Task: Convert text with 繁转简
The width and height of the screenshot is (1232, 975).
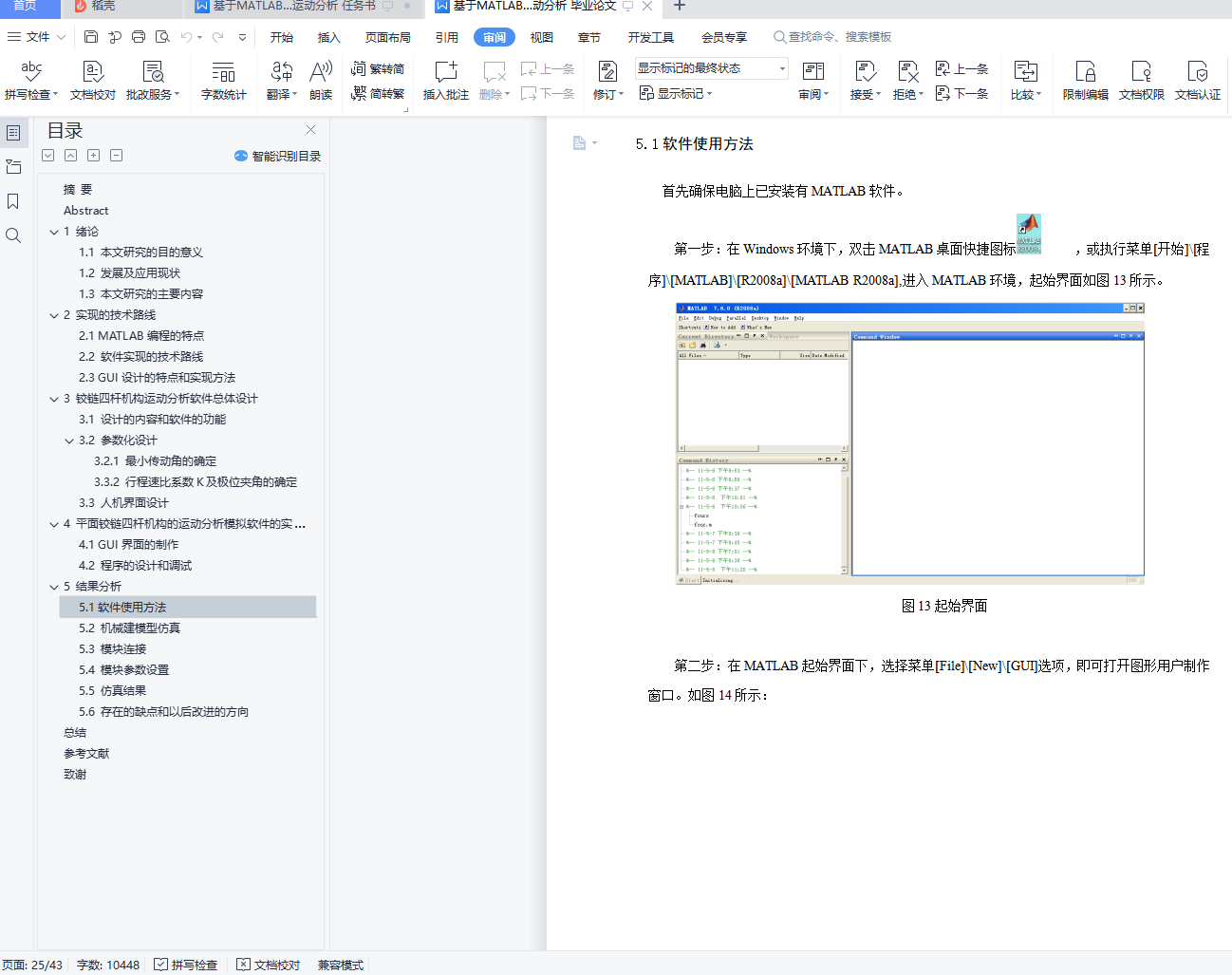Action: (x=378, y=68)
